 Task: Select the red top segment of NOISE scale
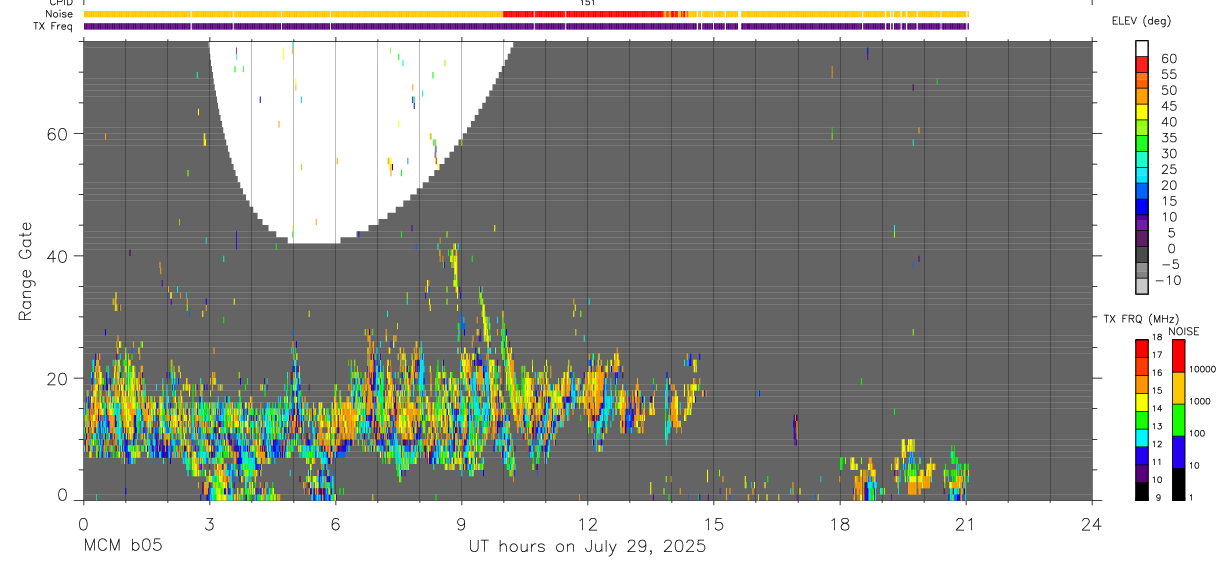click(x=1178, y=357)
